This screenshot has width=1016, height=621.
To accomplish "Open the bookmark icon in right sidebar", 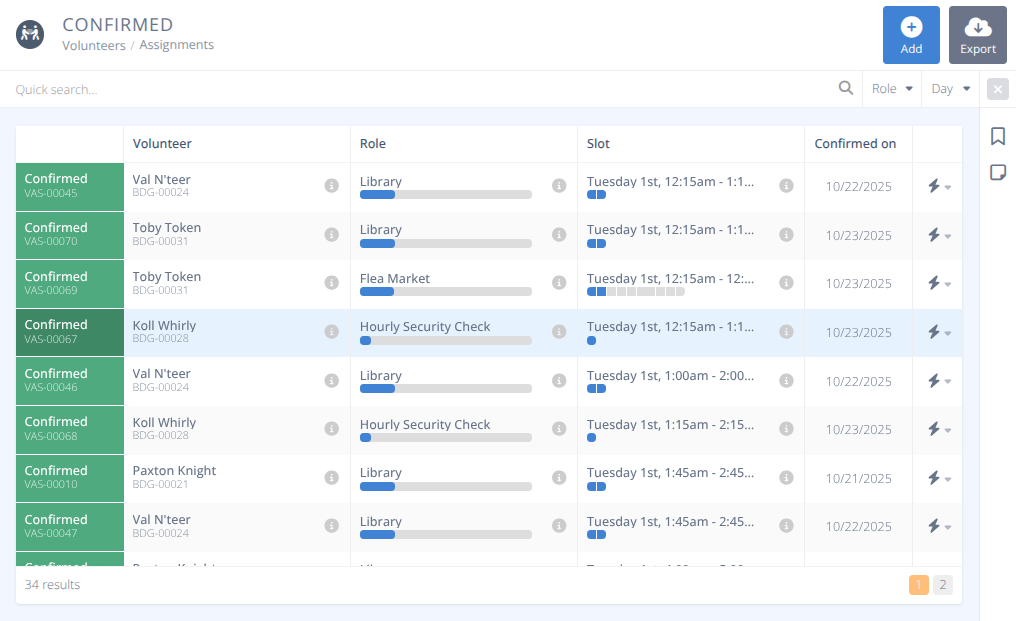I will coord(997,136).
